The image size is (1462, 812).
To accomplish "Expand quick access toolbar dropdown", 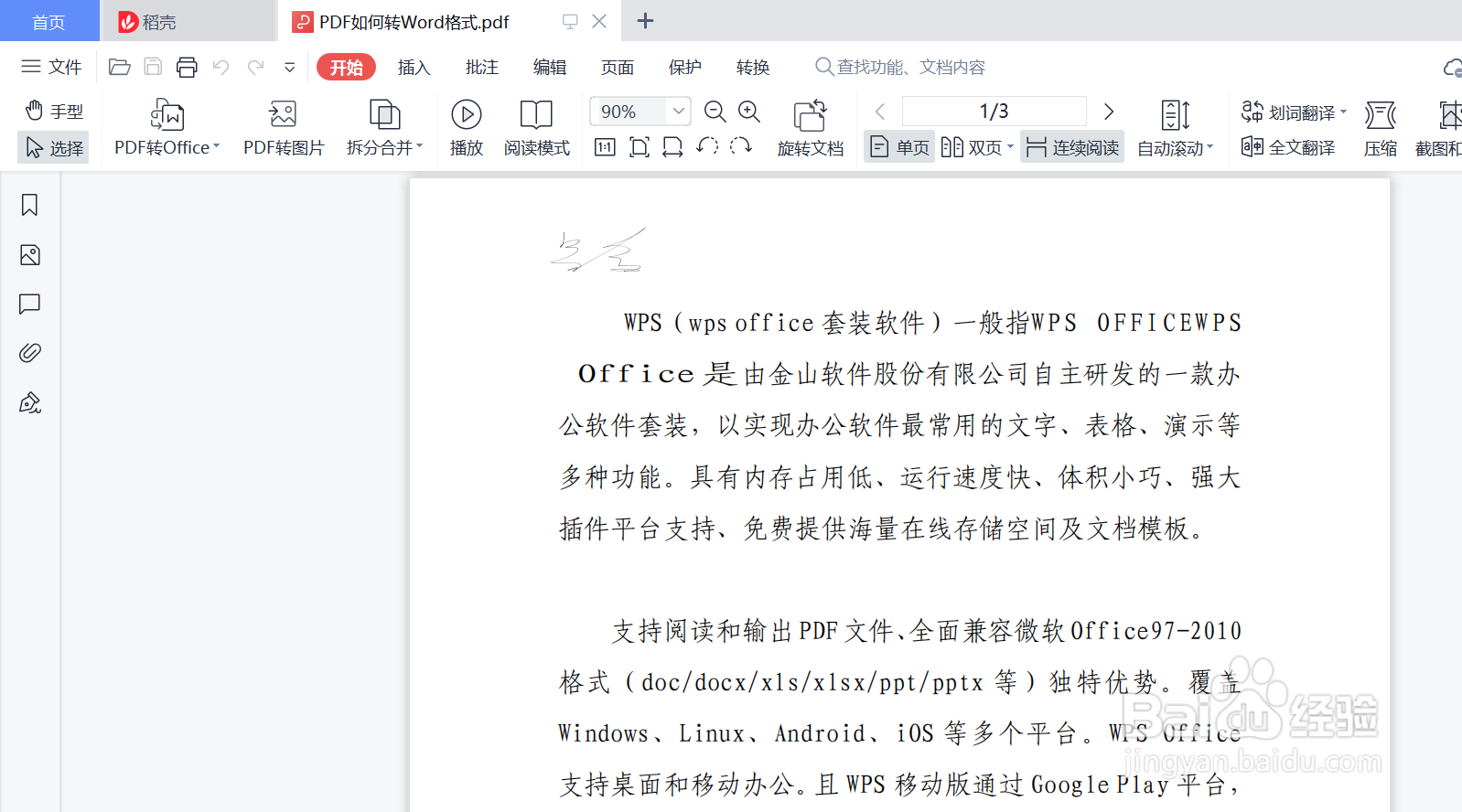I will [290, 67].
